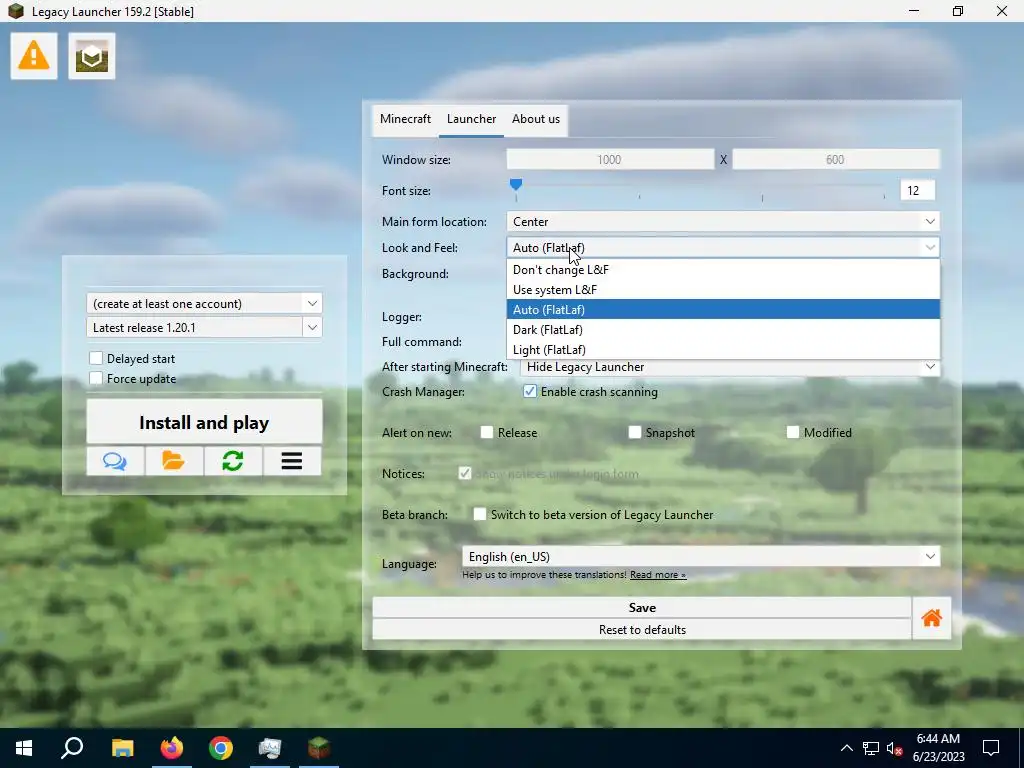Click the green refresh arrows icon
Image resolution: width=1024 pixels, height=768 pixels.
232,461
